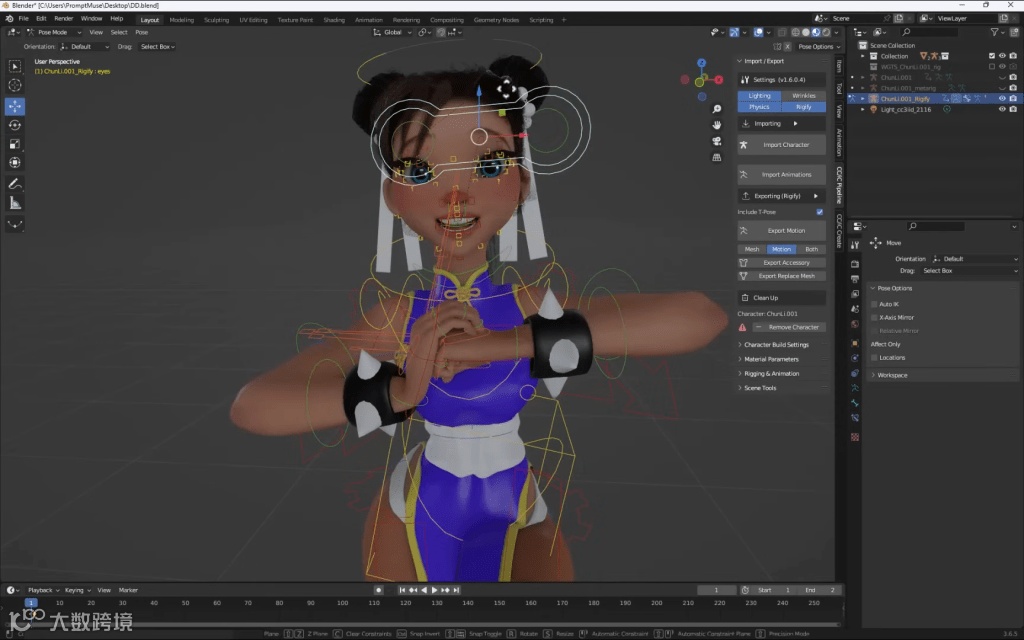Toggle the Wrinkles import option

coord(804,95)
